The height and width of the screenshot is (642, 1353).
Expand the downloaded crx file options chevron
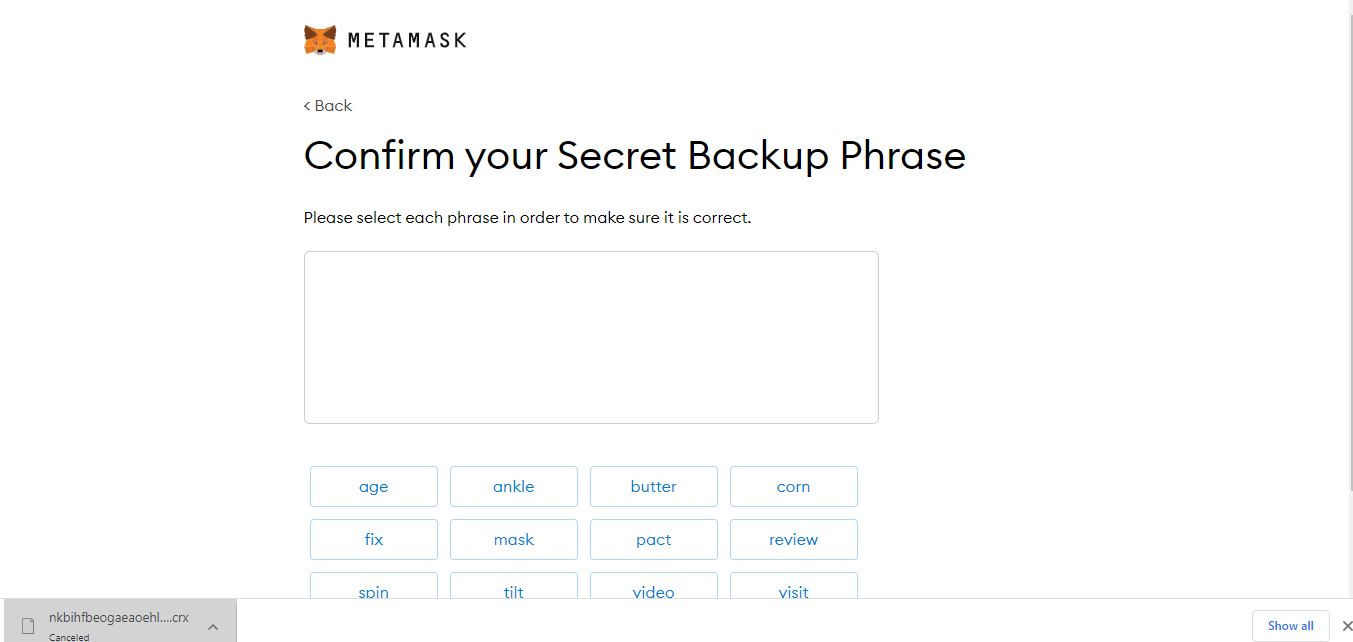pos(213,626)
